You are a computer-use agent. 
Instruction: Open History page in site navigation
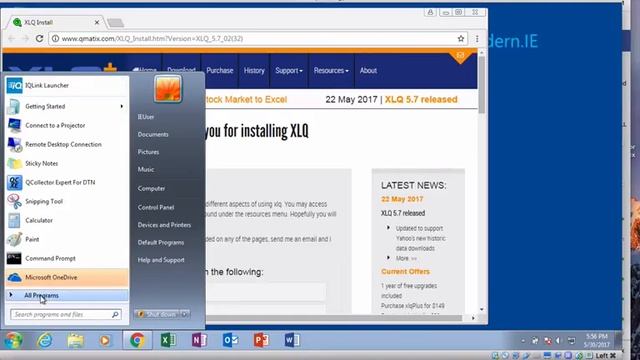point(254,71)
